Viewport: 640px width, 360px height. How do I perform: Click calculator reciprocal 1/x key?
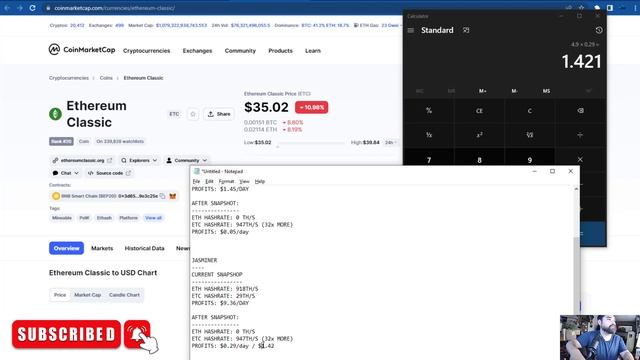[x=429, y=135]
